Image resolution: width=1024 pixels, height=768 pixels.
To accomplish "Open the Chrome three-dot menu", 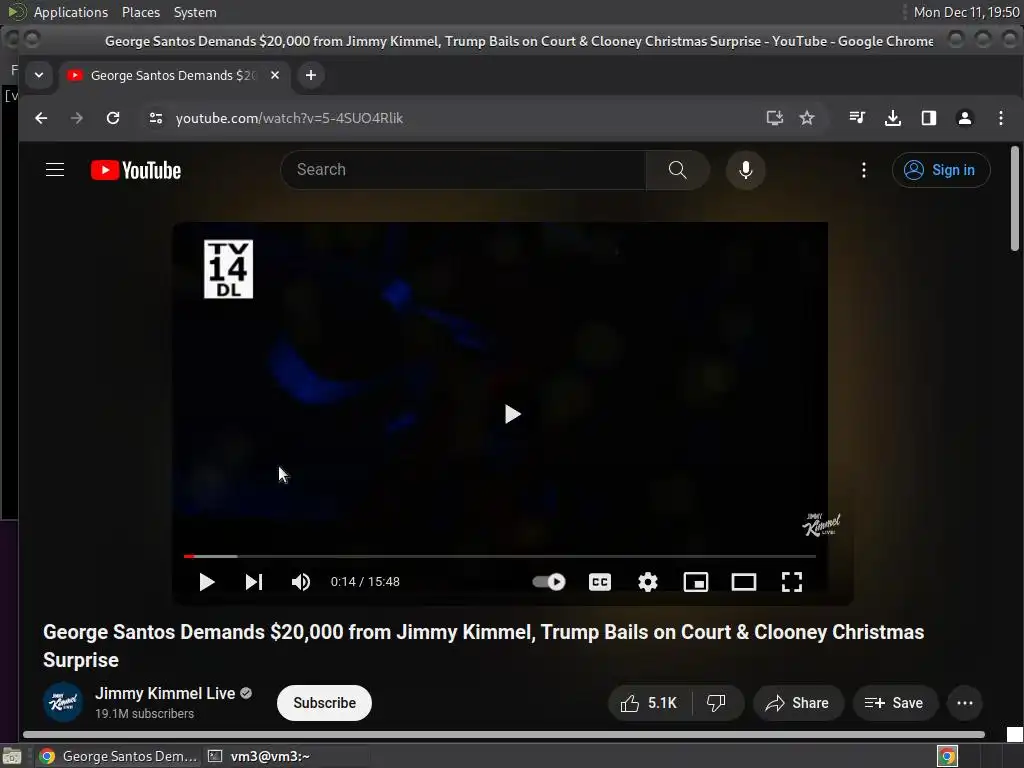I will (1000, 118).
